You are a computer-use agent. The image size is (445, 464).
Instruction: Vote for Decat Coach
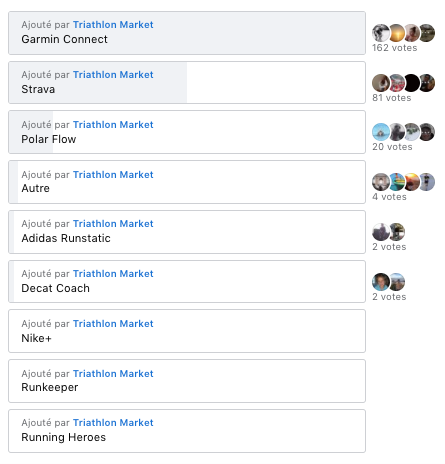click(187, 282)
